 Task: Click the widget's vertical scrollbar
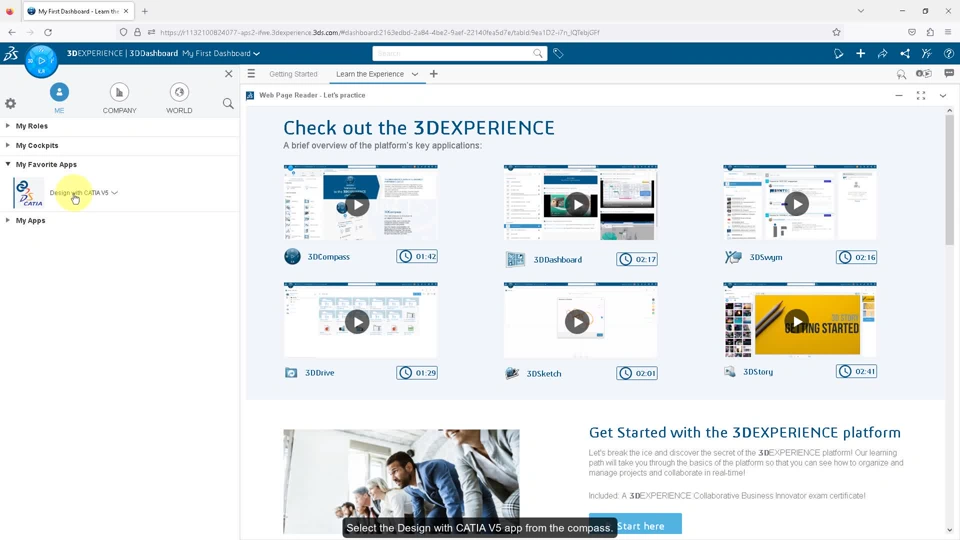[x=950, y=180]
